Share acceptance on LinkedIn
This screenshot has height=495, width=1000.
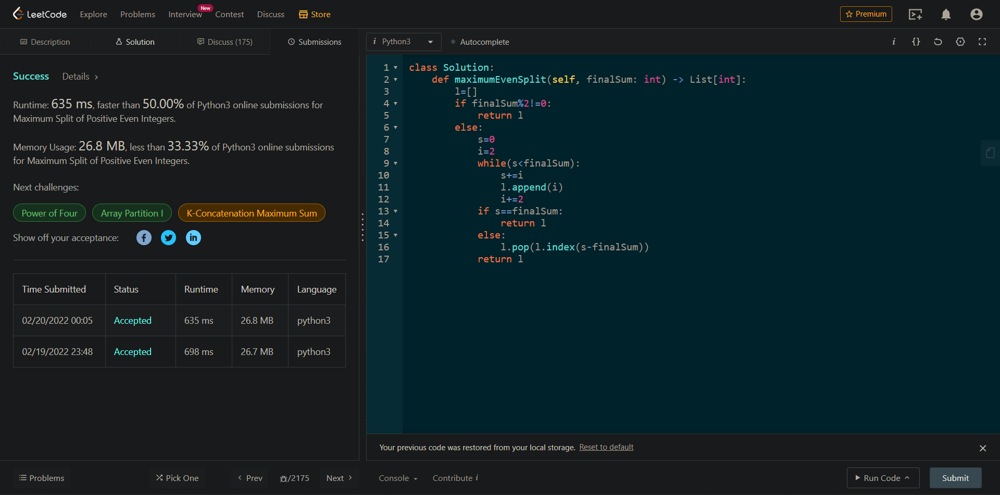click(x=193, y=238)
